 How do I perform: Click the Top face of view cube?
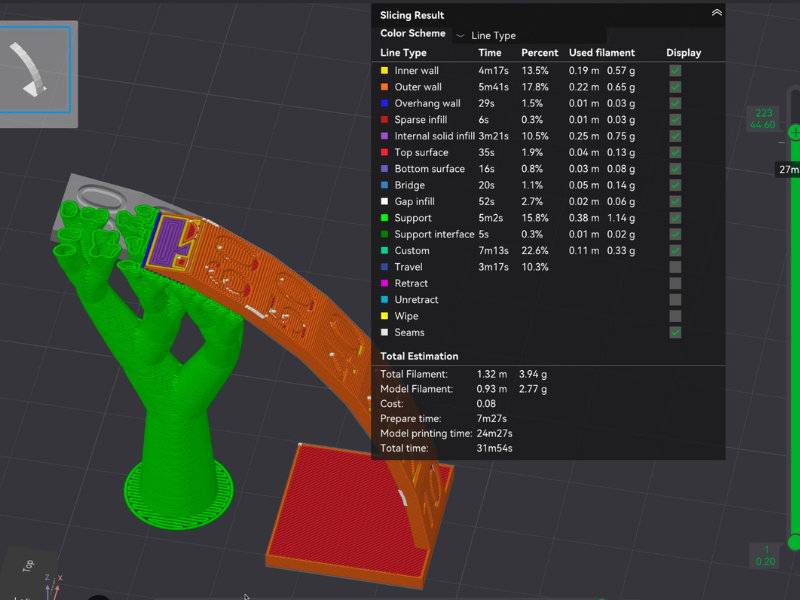click(28, 565)
